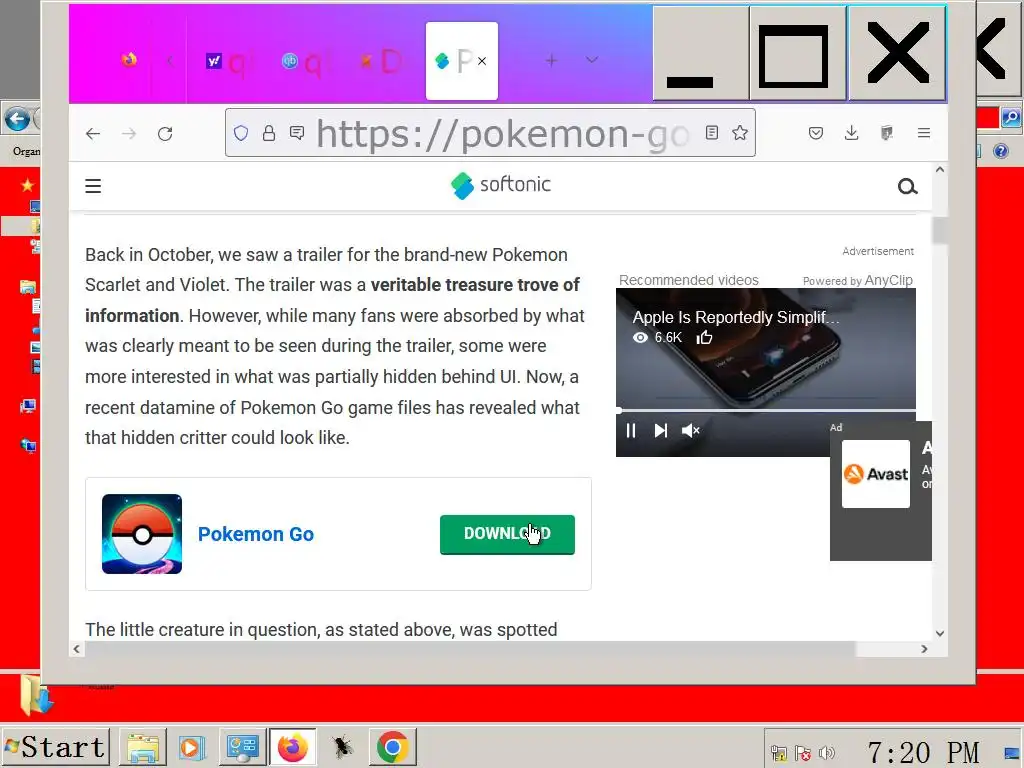The width and height of the screenshot is (1024, 768).
Task: Click the horizontal scroll left arrow
Action: point(77,649)
